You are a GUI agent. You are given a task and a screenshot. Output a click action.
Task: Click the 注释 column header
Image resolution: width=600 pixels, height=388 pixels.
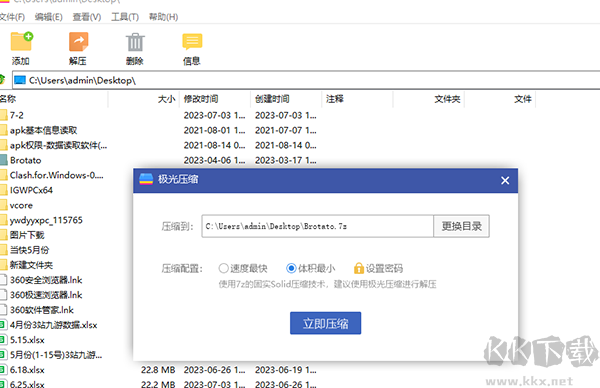coord(357,99)
